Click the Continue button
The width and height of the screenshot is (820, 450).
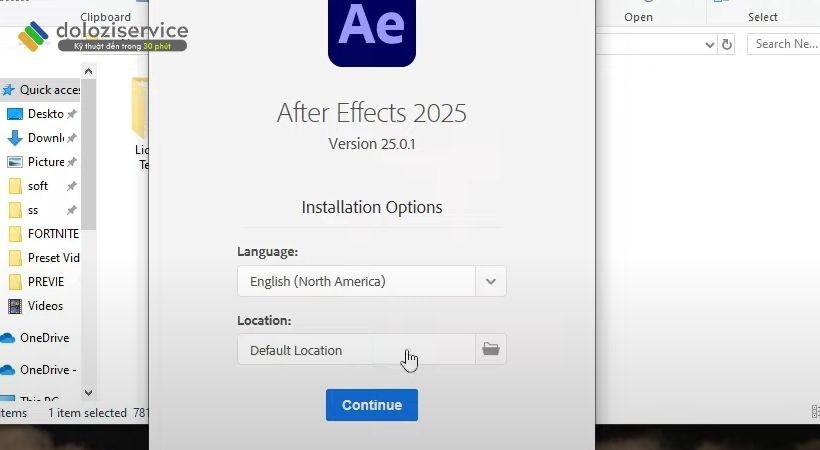[x=372, y=405]
